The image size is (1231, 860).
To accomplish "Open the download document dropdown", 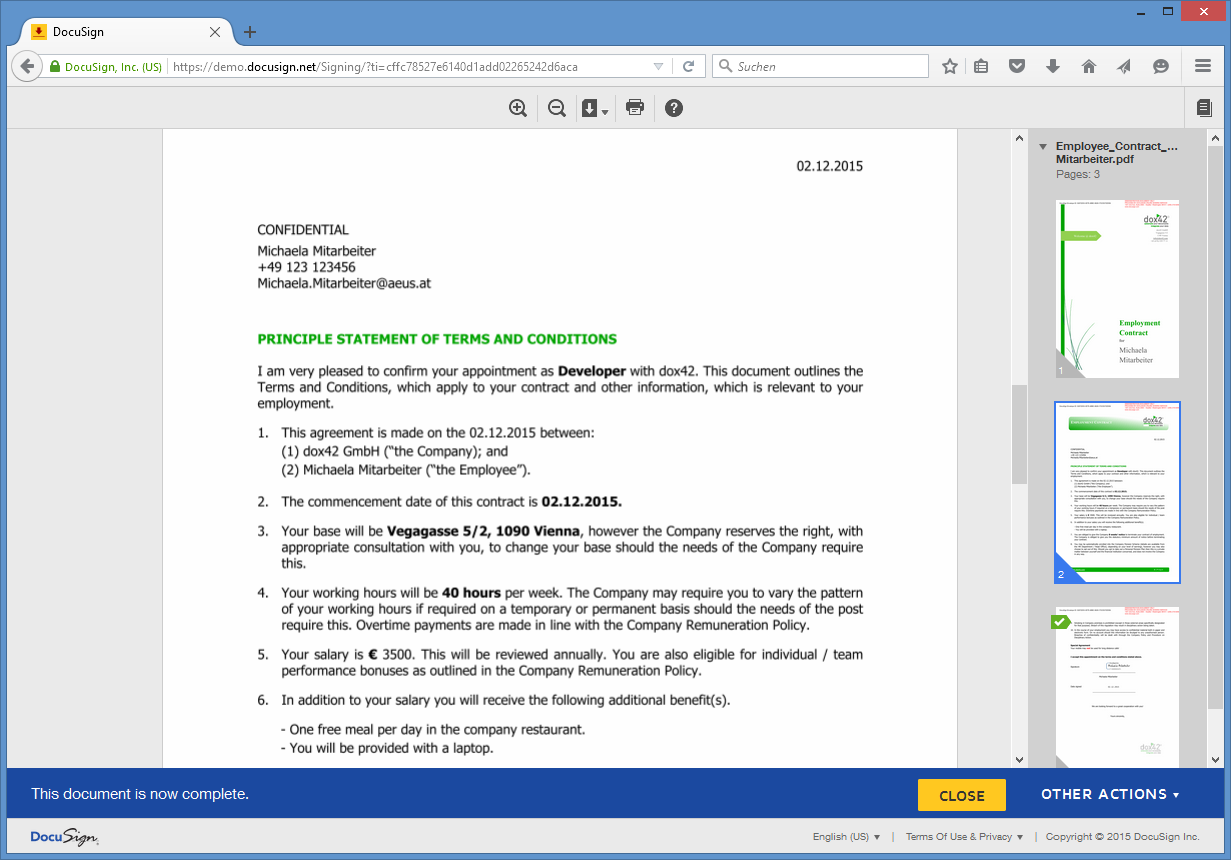I will [x=595, y=108].
